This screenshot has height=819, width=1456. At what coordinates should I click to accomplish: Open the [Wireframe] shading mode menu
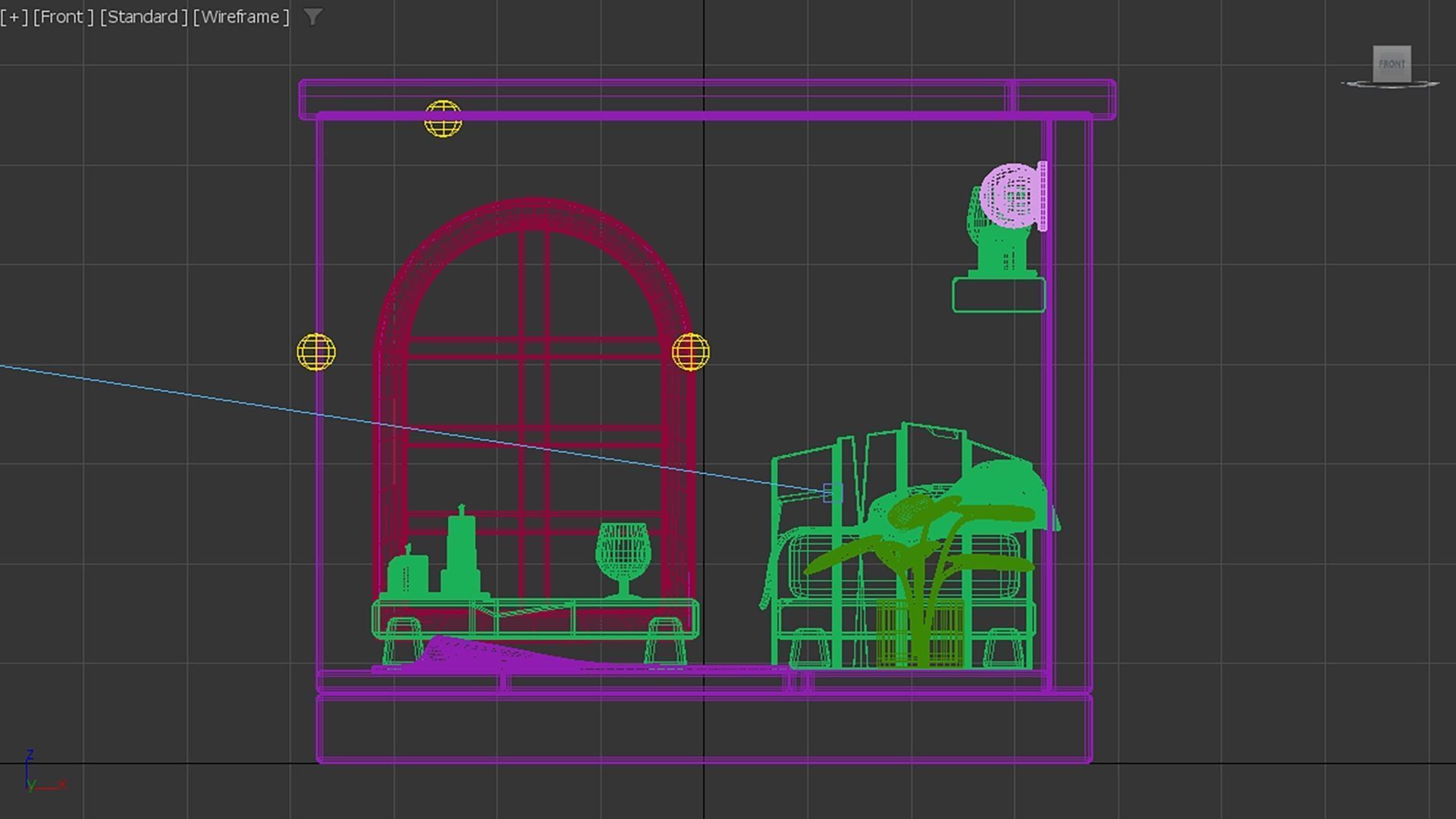coord(240,17)
